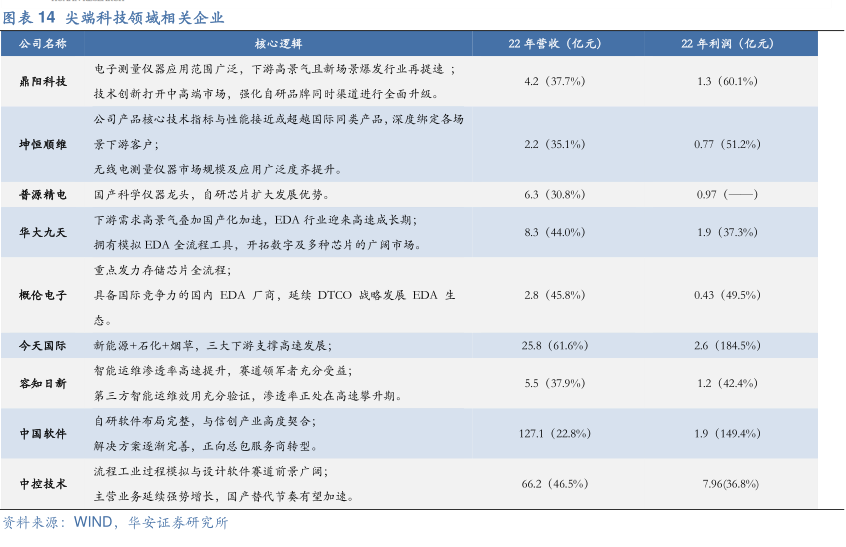
Task: Click the table title '图表 14 尖端科技领域相关企业'
Action: click(113, 18)
